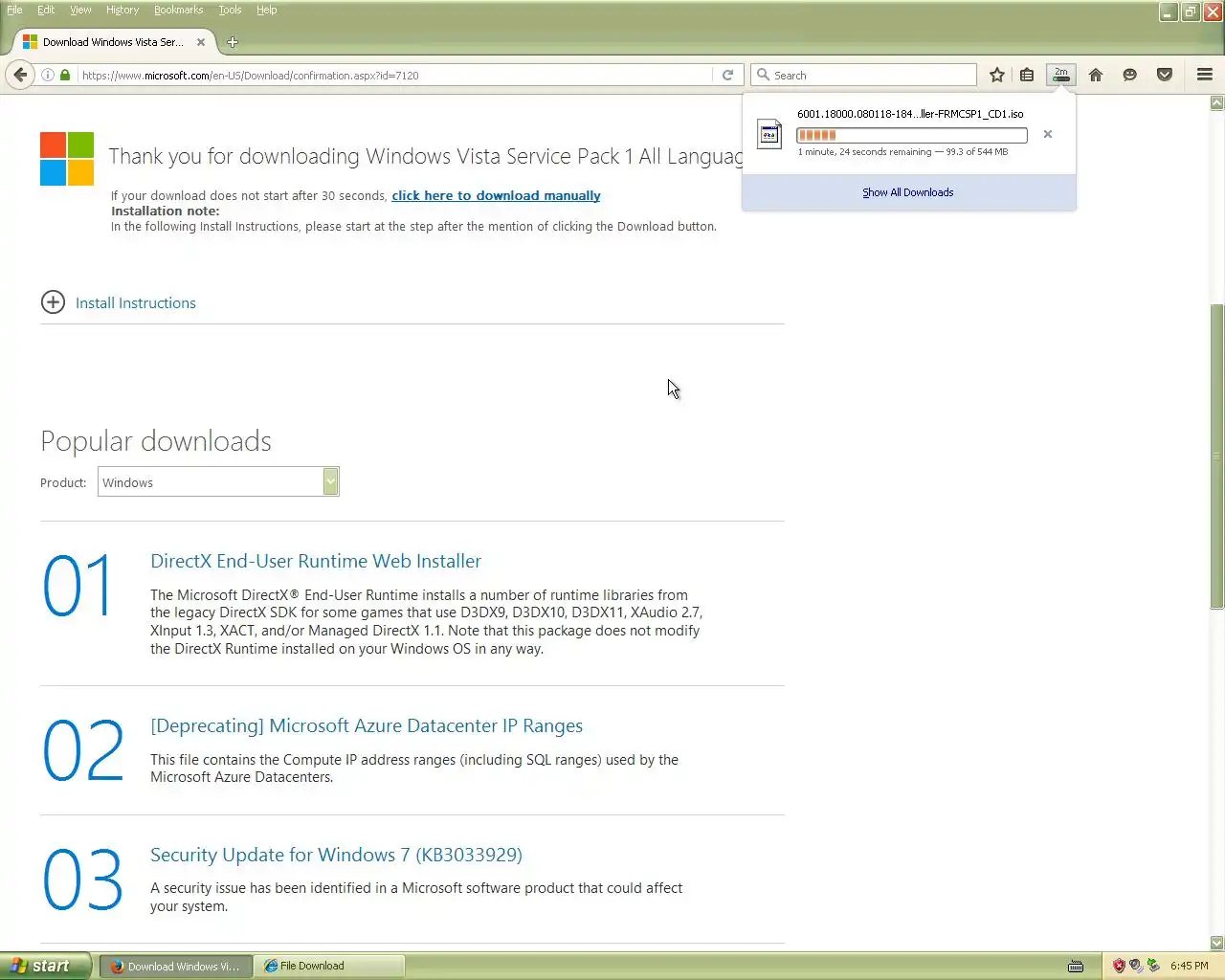Go to the Firefox home page icon
Screen dimensions: 1225x980
tap(1096, 75)
